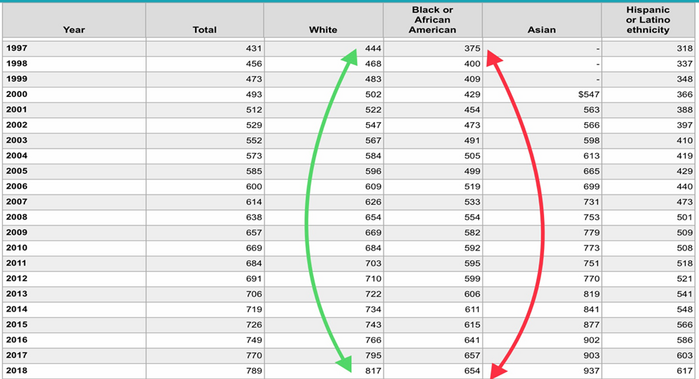
Task: Select the White value 817 for 2018
Action: [x=373, y=371]
